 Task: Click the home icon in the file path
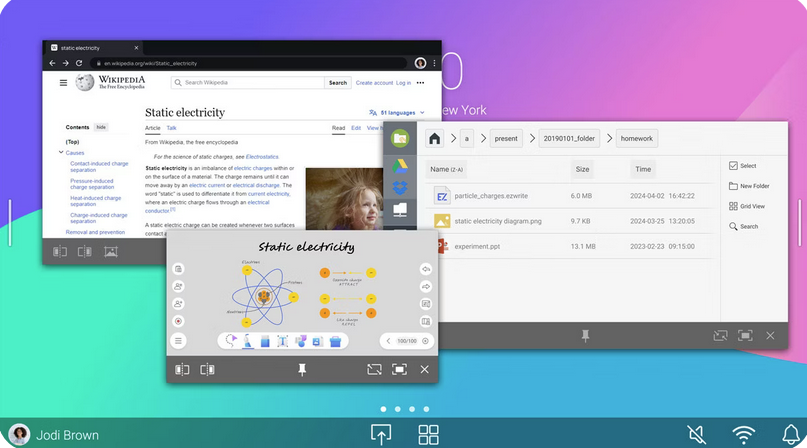pos(435,139)
